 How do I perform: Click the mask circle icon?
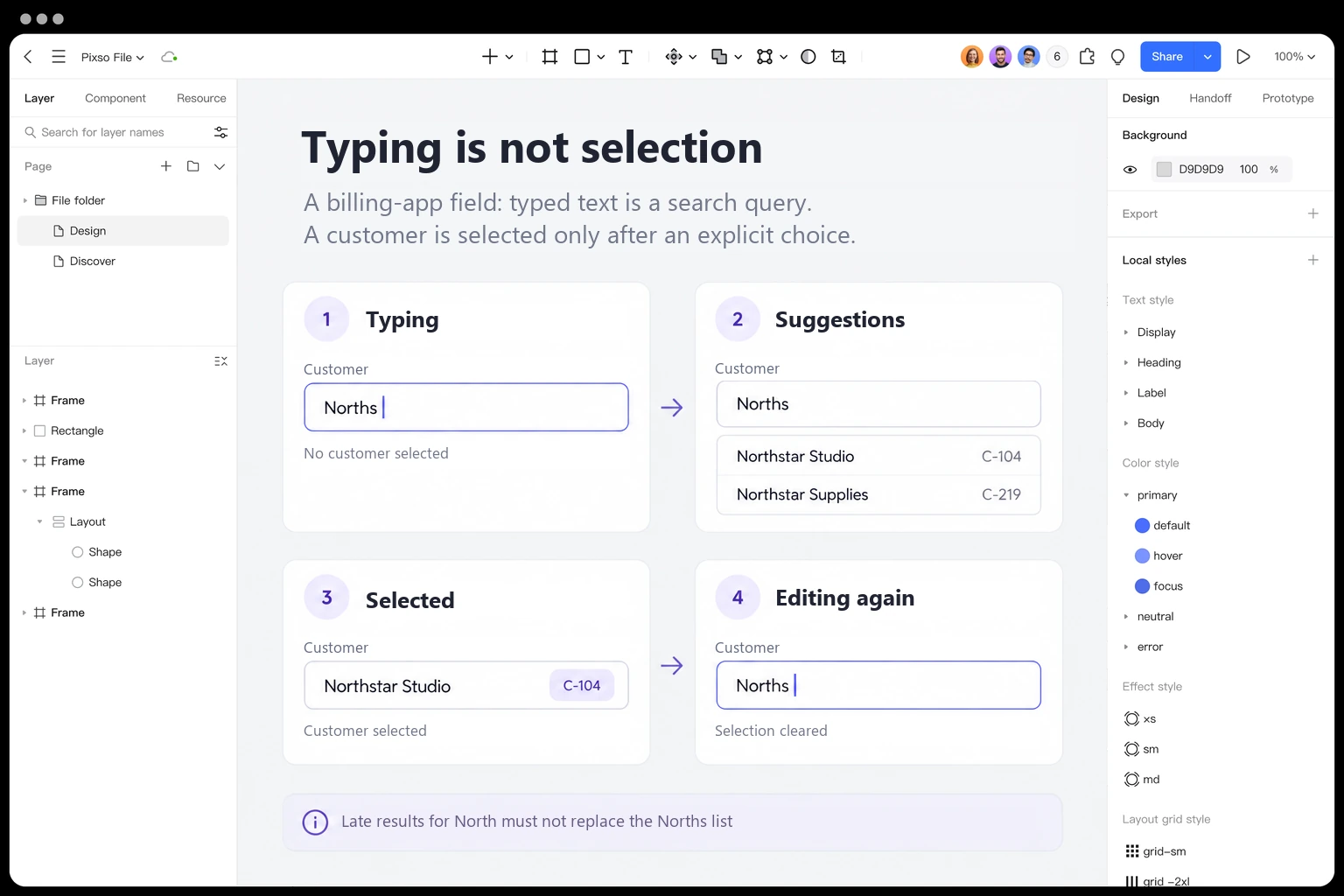(808, 57)
